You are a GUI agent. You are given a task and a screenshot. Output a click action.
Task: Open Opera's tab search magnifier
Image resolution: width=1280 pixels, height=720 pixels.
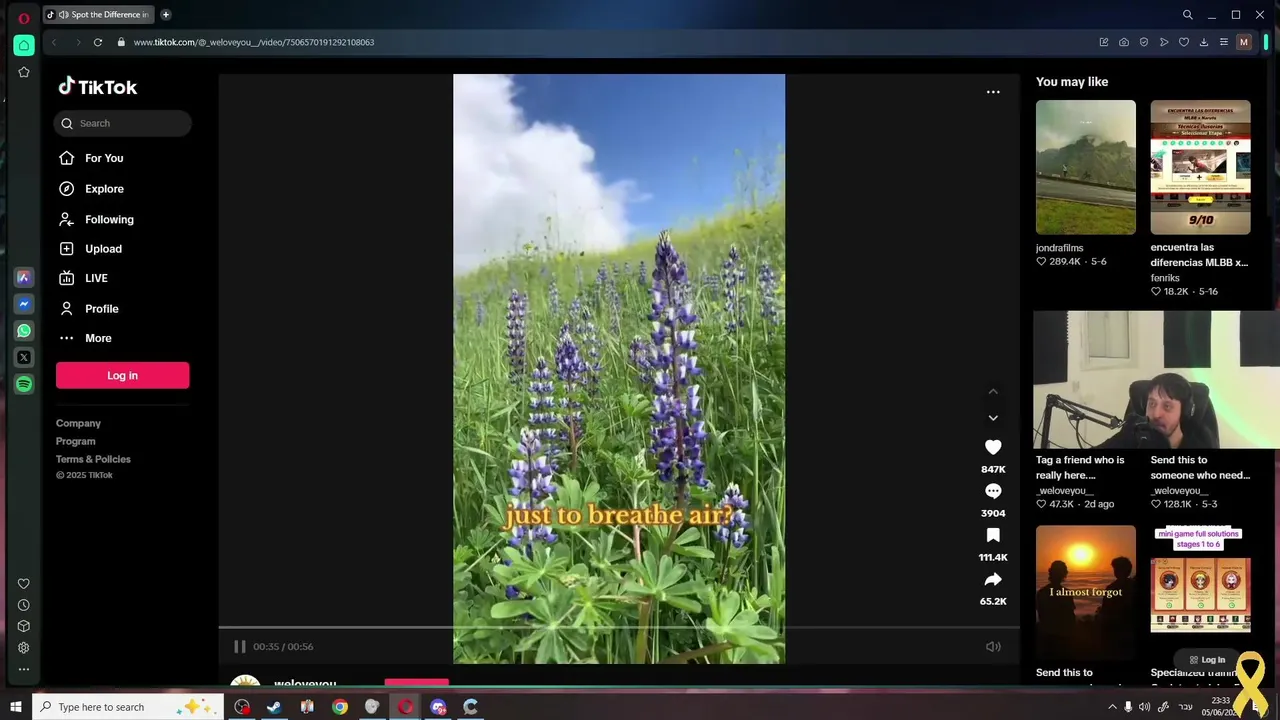tap(1188, 15)
